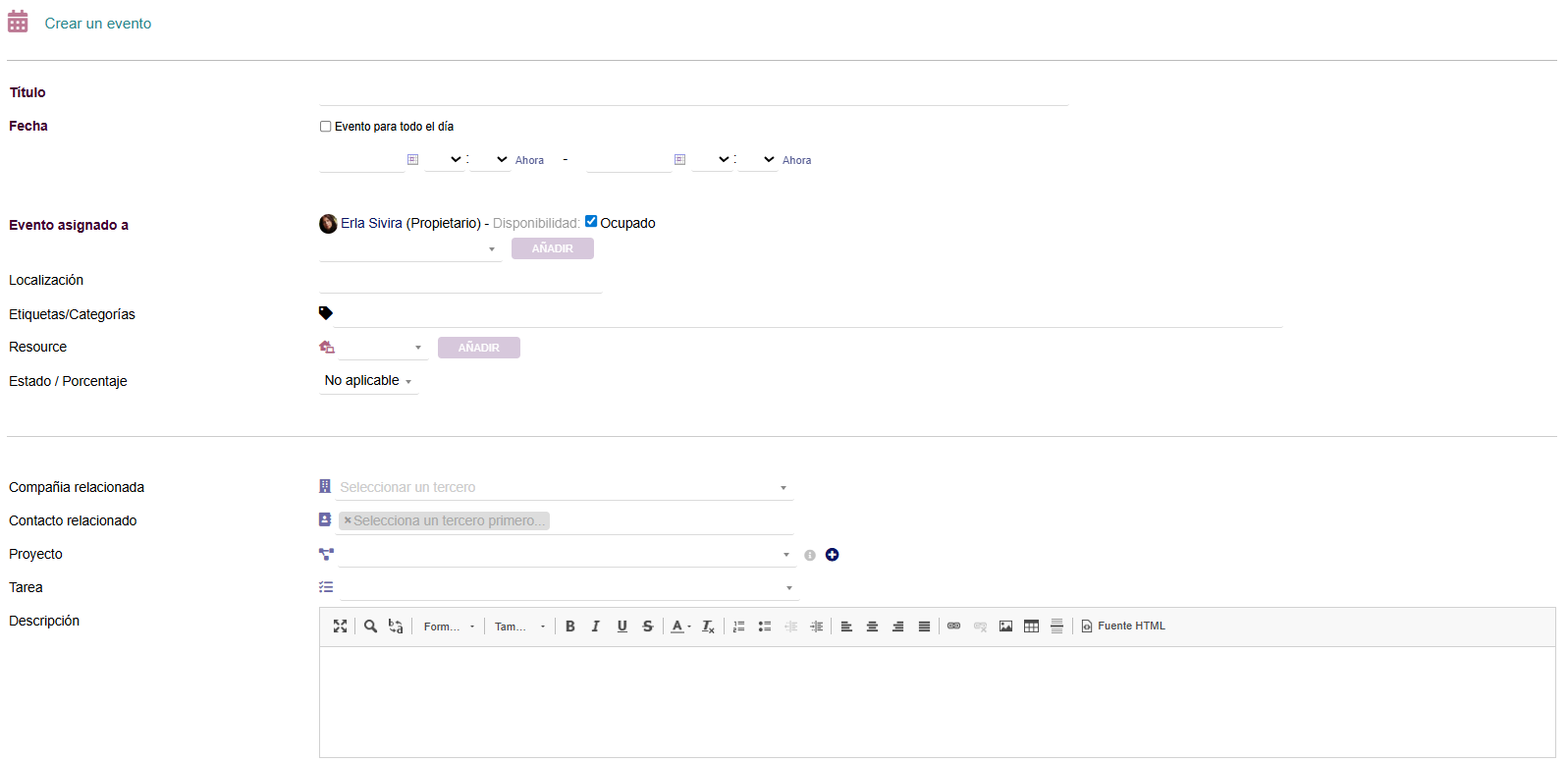Uncheck the Ocupado availability checkbox
The image size is (1568, 763).
point(591,222)
